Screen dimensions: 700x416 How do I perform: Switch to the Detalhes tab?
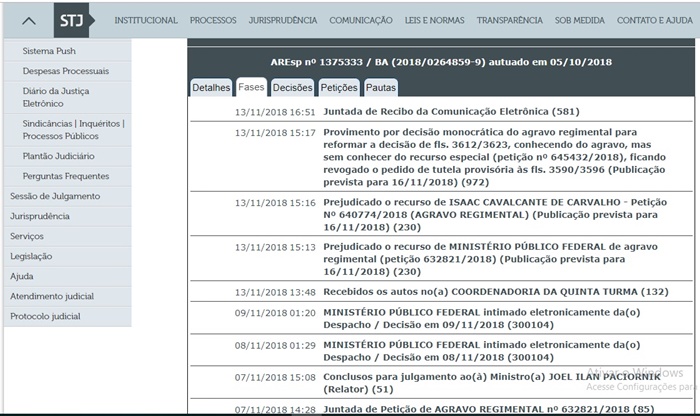coord(211,88)
